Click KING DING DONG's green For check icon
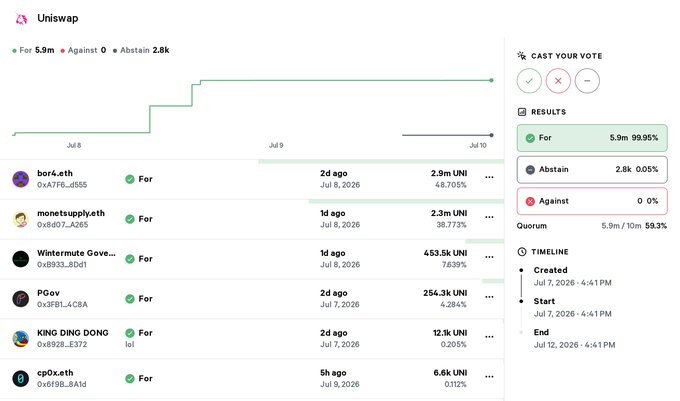This screenshot has width=680, height=401. tap(130, 333)
